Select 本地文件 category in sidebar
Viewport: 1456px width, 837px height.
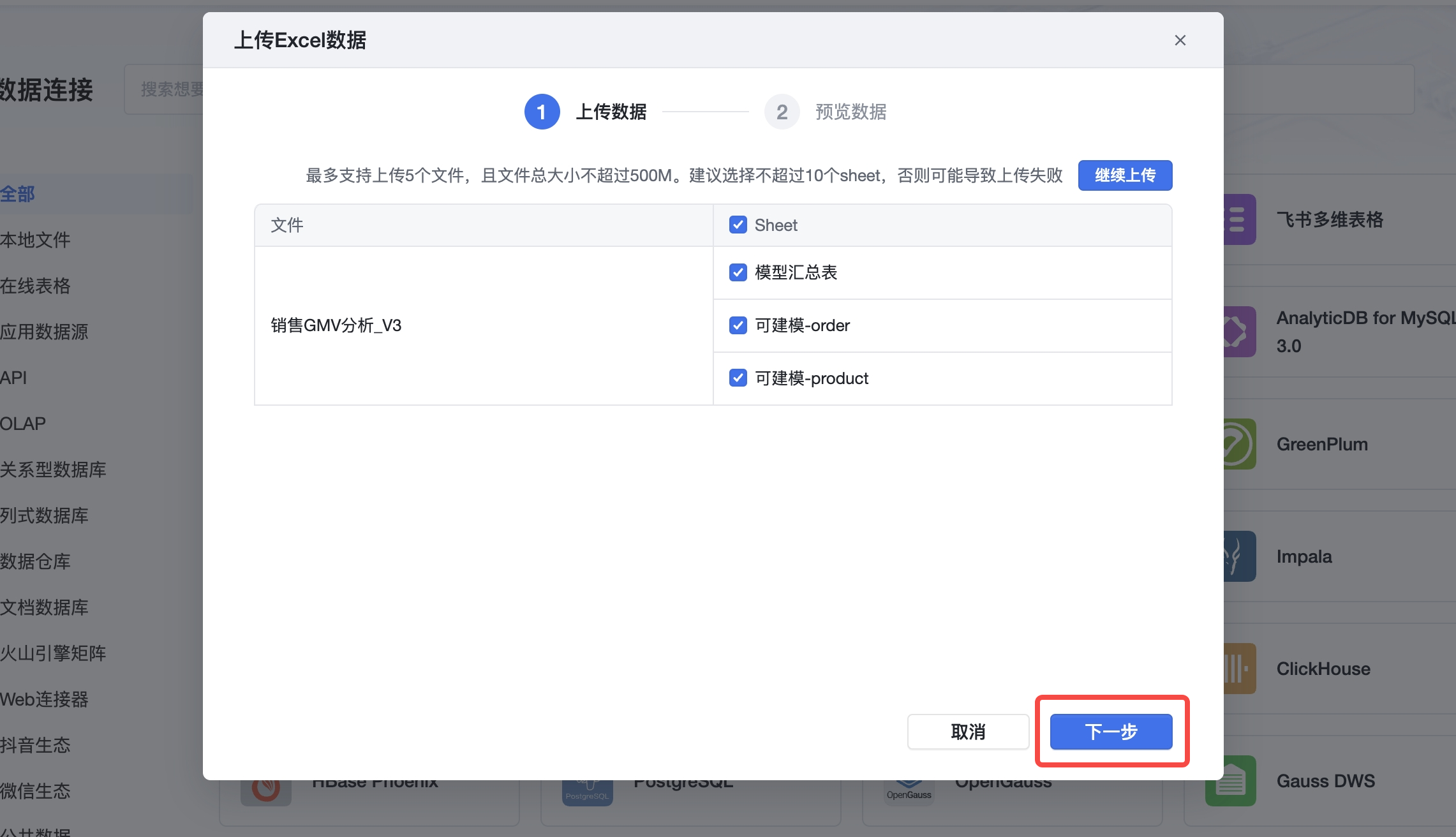coord(36,240)
